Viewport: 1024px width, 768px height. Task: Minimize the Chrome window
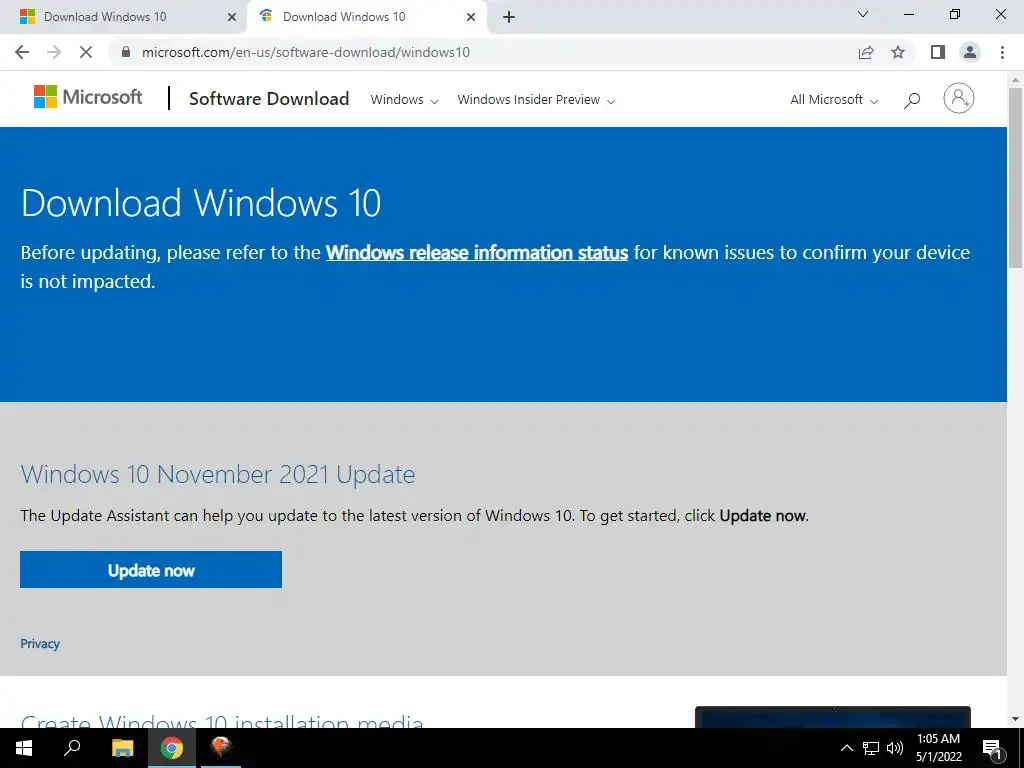[x=908, y=14]
